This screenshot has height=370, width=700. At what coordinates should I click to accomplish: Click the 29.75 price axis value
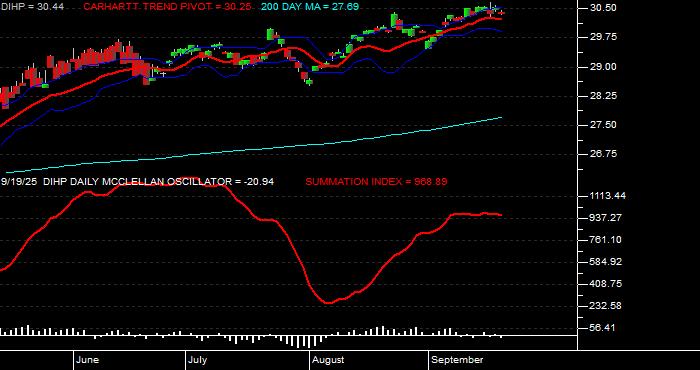coord(604,37)
